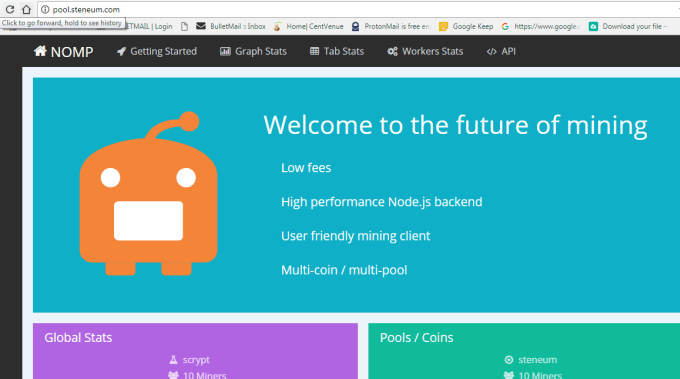
Task: Focus the pool.steneum.com address bar
Action: [x=360, y=9]
